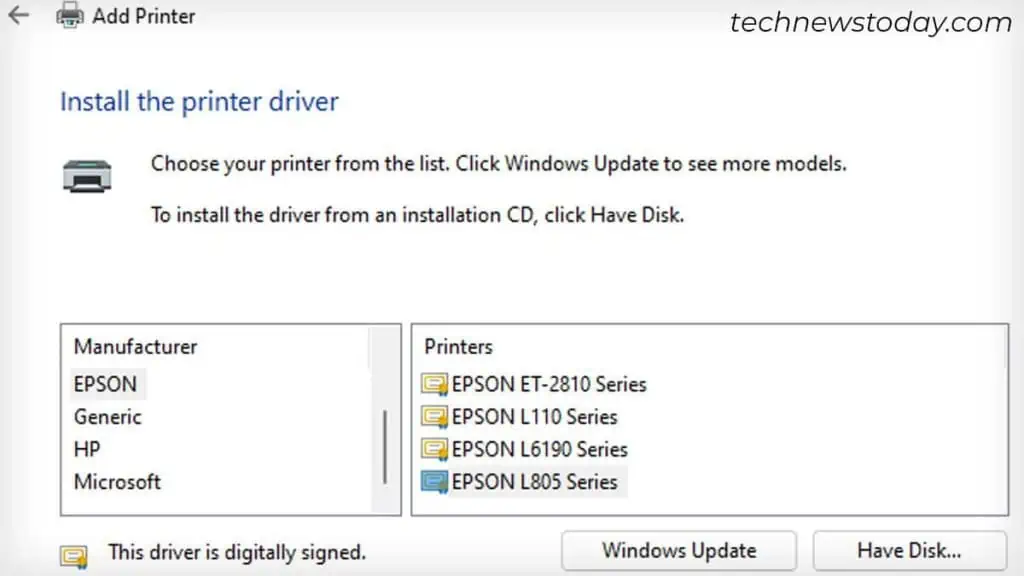Image resolution: width=1024 pixels, height=576 pixels.
Task: Click the EPSON ET-2810 Series driver icon
Action: 434,384
